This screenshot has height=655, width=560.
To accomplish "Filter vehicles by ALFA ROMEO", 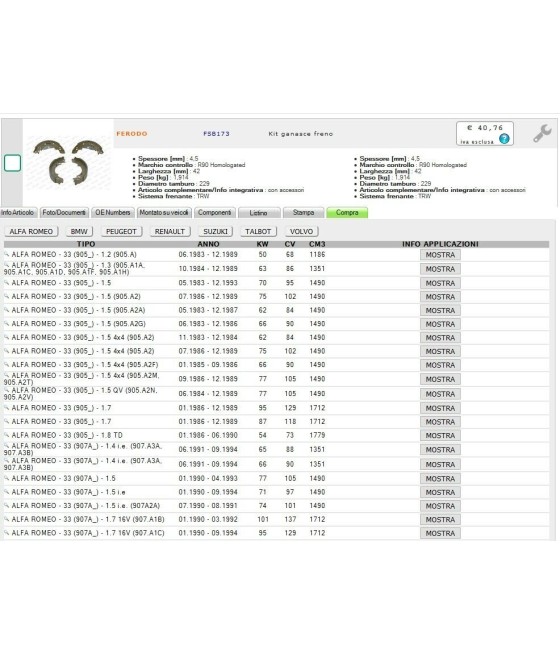I will click(31, 231).
